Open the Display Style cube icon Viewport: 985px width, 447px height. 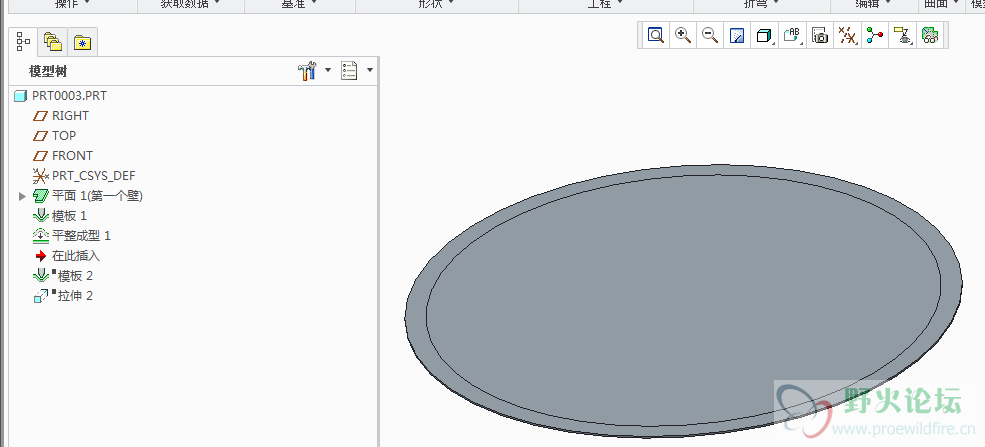click(765, 35)
